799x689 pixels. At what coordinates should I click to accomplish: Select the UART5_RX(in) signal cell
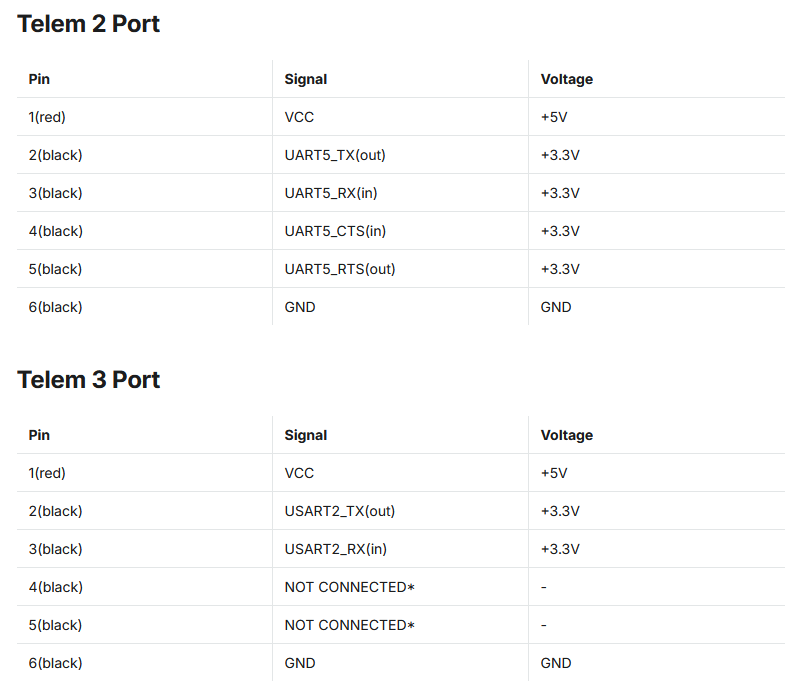[x=331, y=193]
